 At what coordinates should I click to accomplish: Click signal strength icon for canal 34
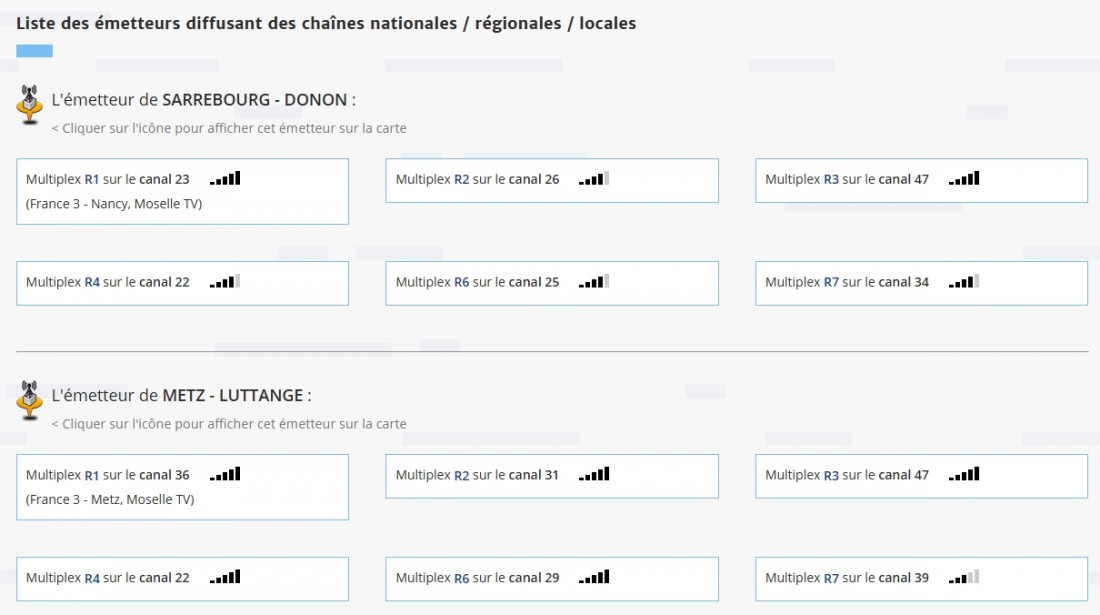(964, 281)
